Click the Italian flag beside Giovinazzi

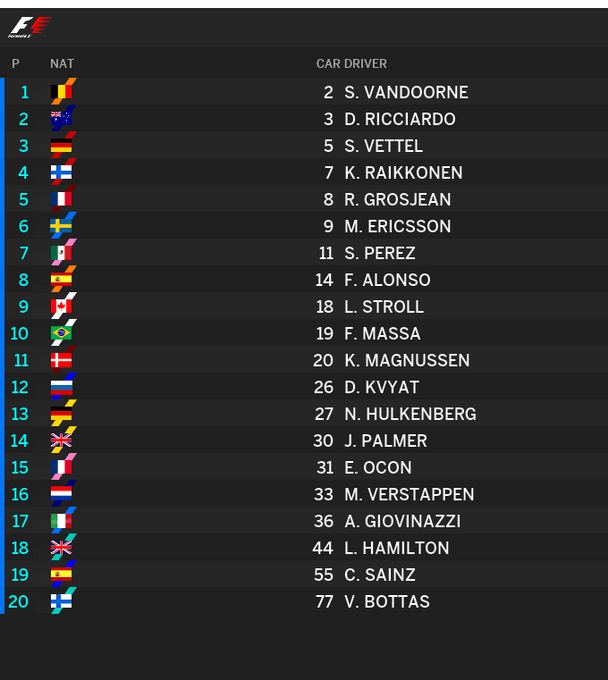point(61,522)
